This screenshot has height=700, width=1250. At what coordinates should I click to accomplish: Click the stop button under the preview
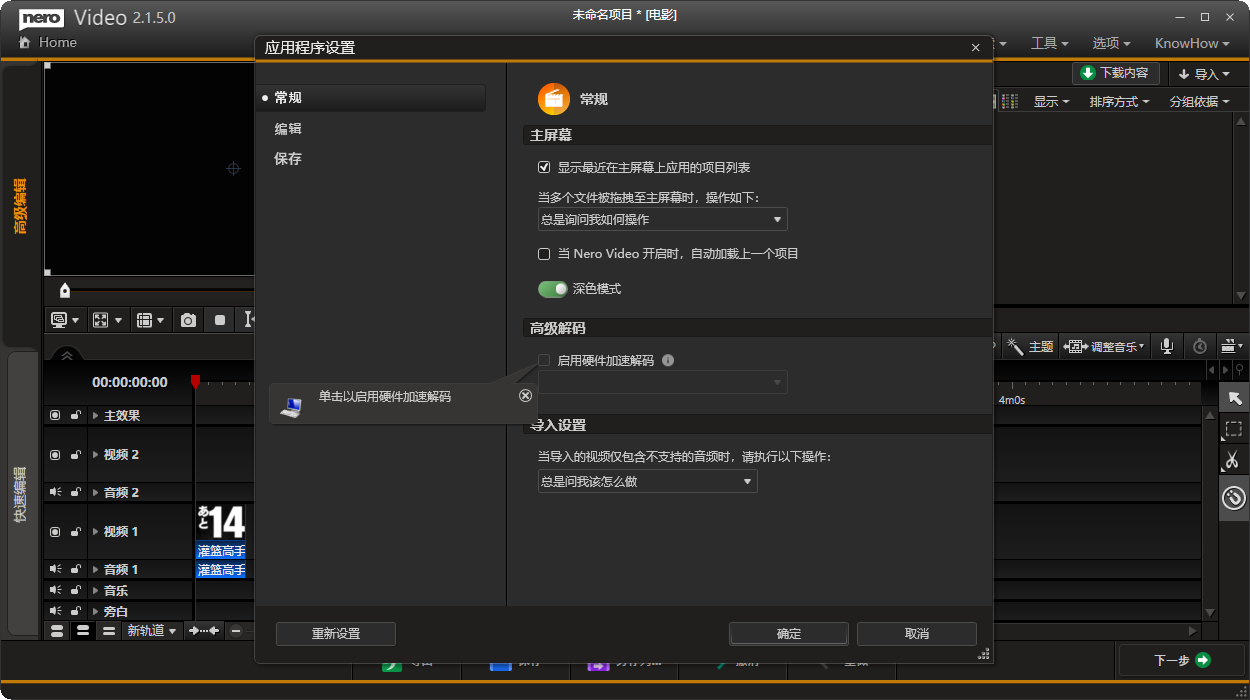(x=220, y=320)
